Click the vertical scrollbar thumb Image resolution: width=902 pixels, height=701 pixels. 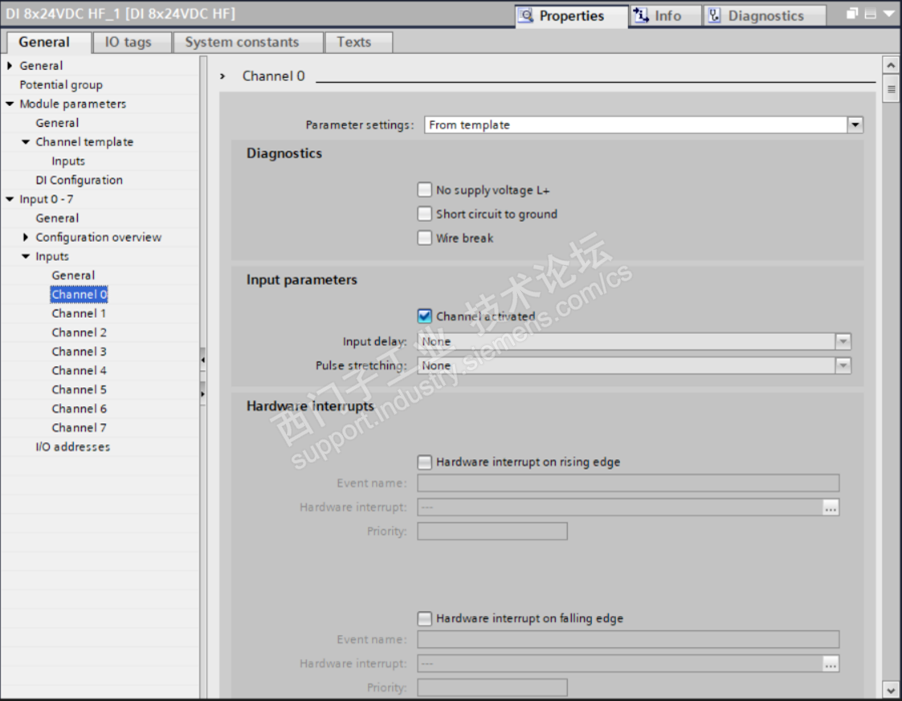(x=890, y=89)
